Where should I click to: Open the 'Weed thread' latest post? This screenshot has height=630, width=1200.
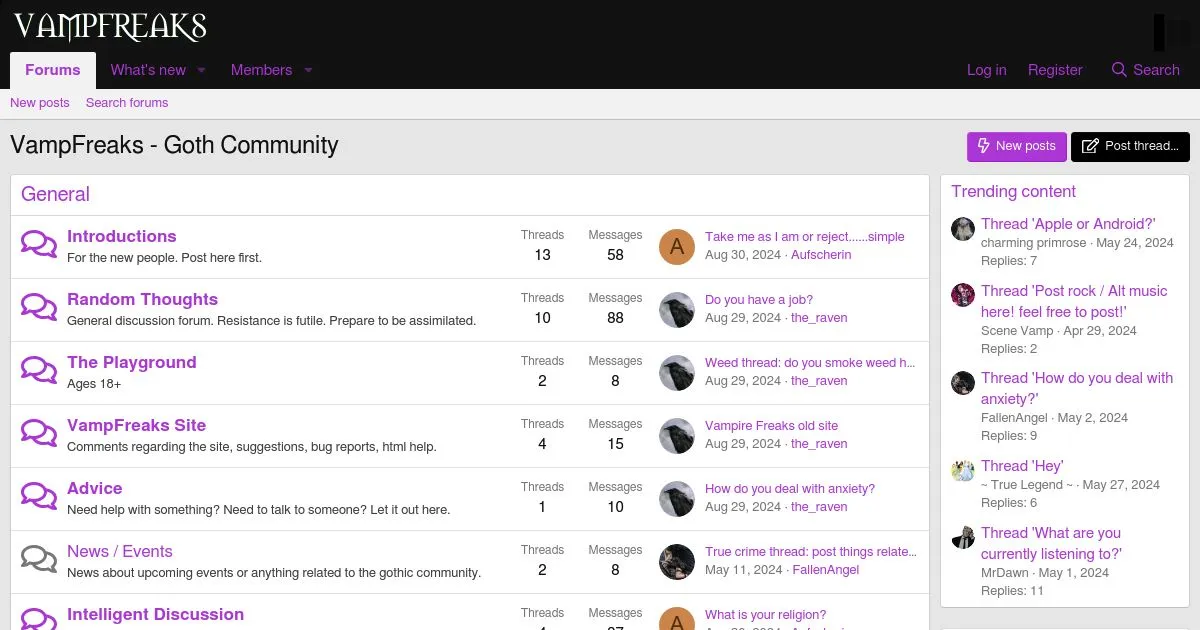810,363
